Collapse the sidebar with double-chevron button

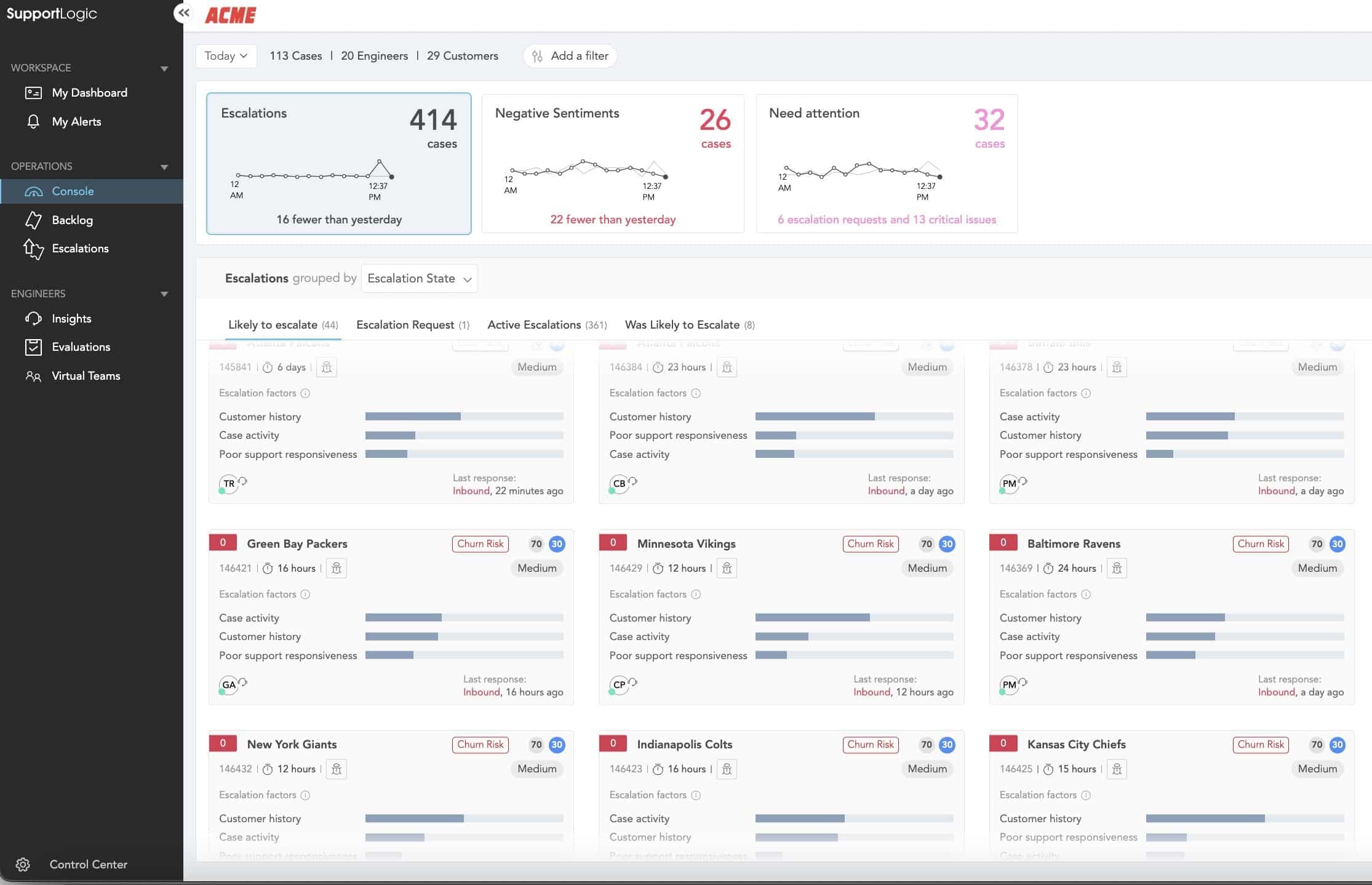pos(183,12)
